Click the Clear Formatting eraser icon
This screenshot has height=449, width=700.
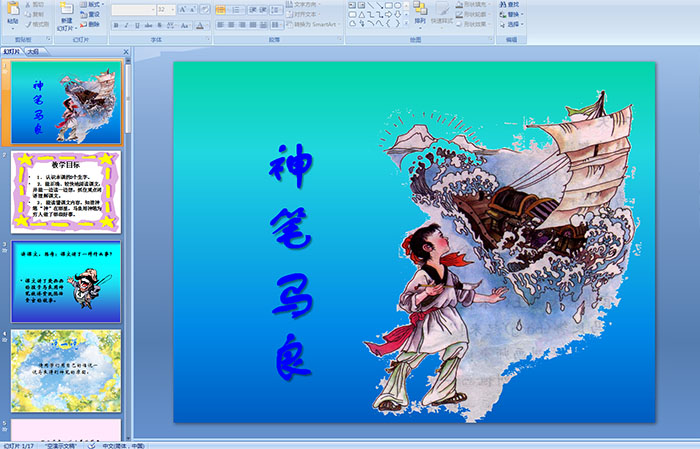[205, 9]
